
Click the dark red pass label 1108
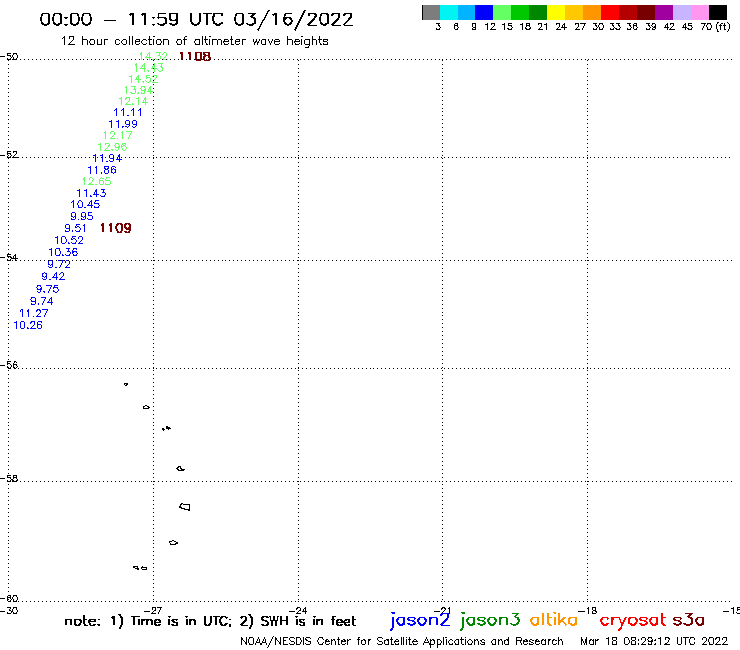point(195,56)
